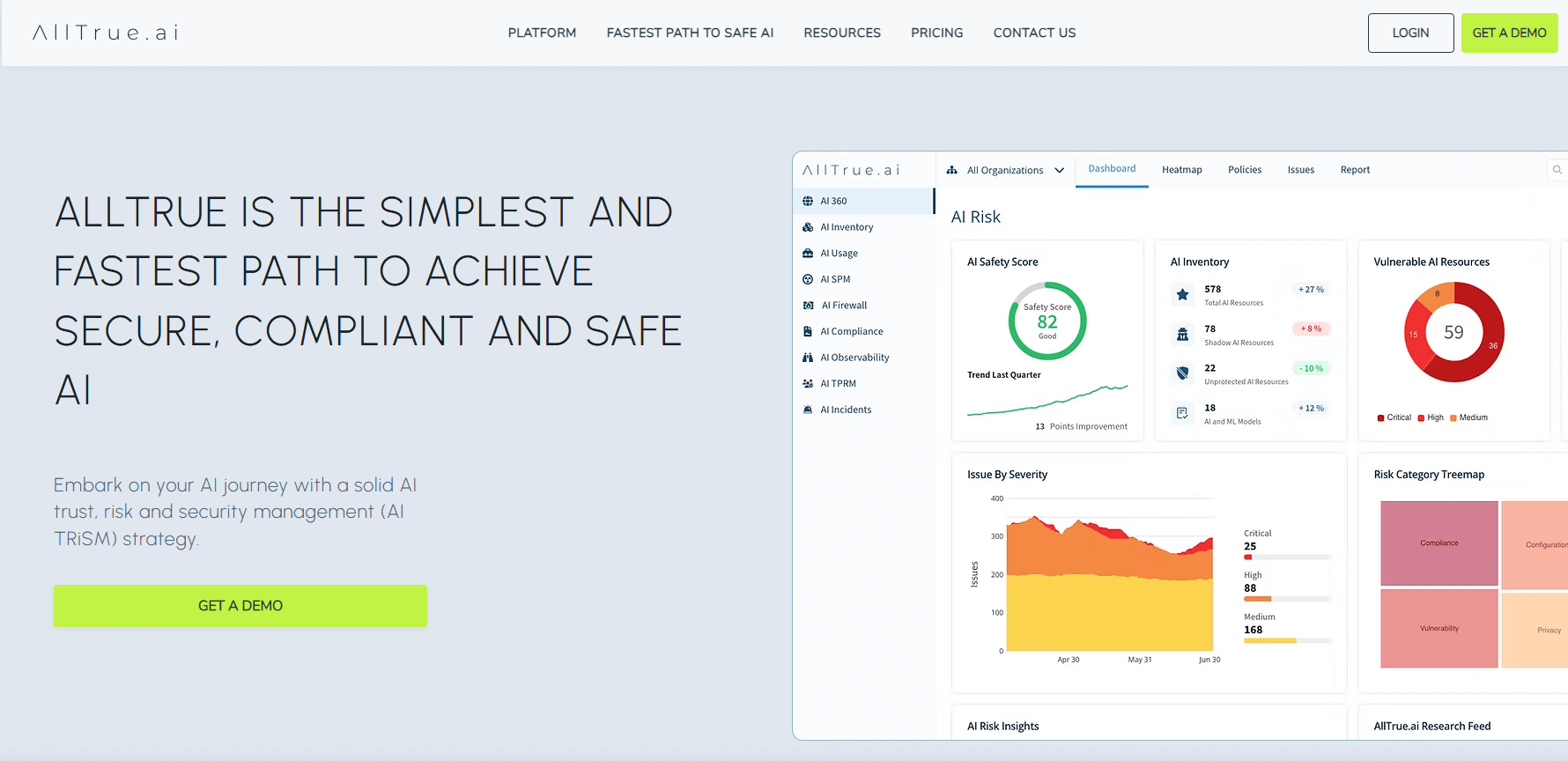Click the AI SPM sidebar icon
The image size is (1568, 761).
(x=808, y=279)
